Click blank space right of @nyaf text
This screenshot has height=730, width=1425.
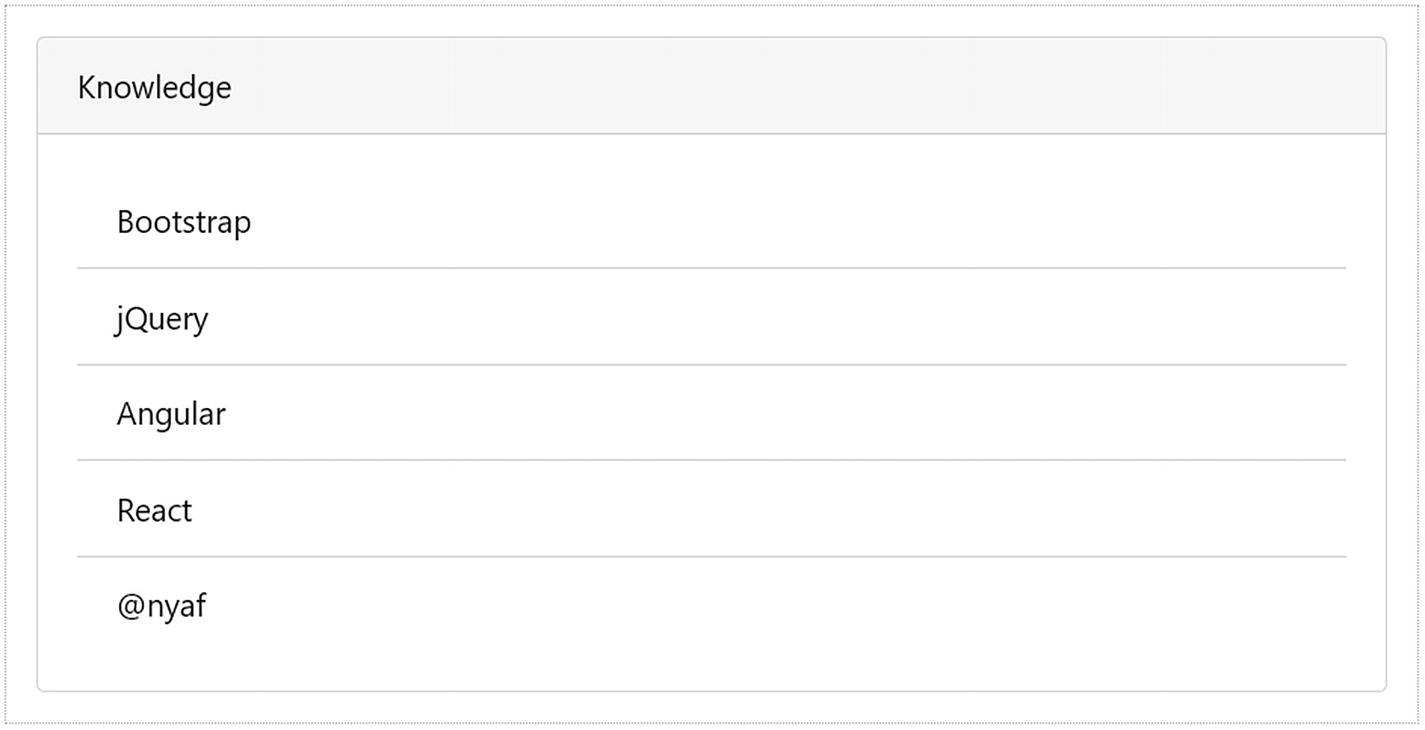point(800,606)
